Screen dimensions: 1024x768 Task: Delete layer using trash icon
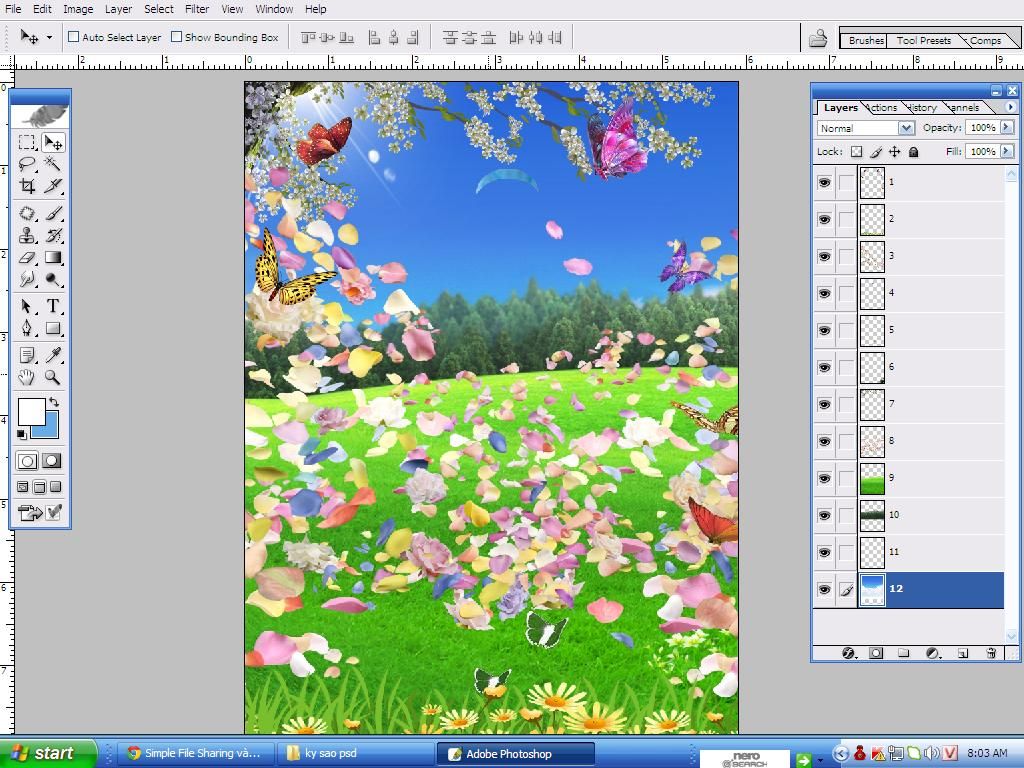[x=991, y=653]
